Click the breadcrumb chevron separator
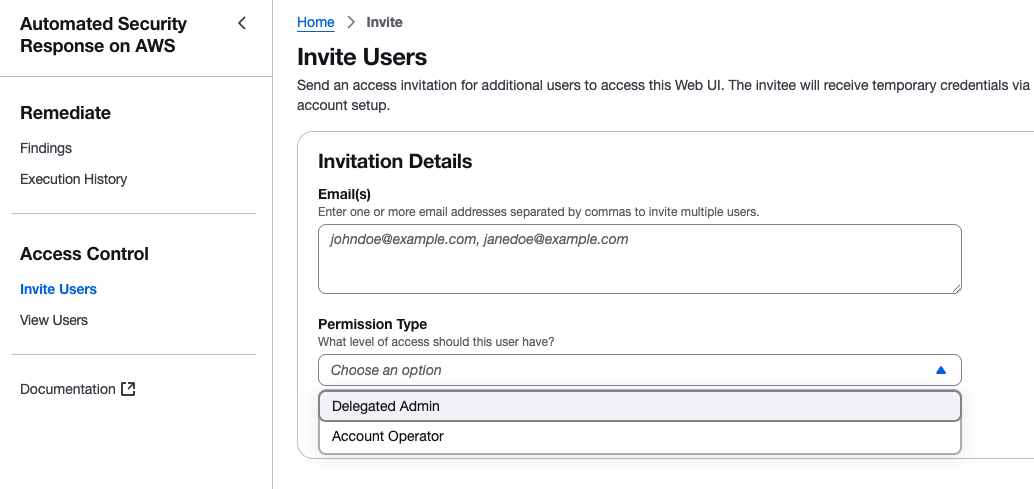Viewport: 1034px width, 489px height. (x=351, y=22)
